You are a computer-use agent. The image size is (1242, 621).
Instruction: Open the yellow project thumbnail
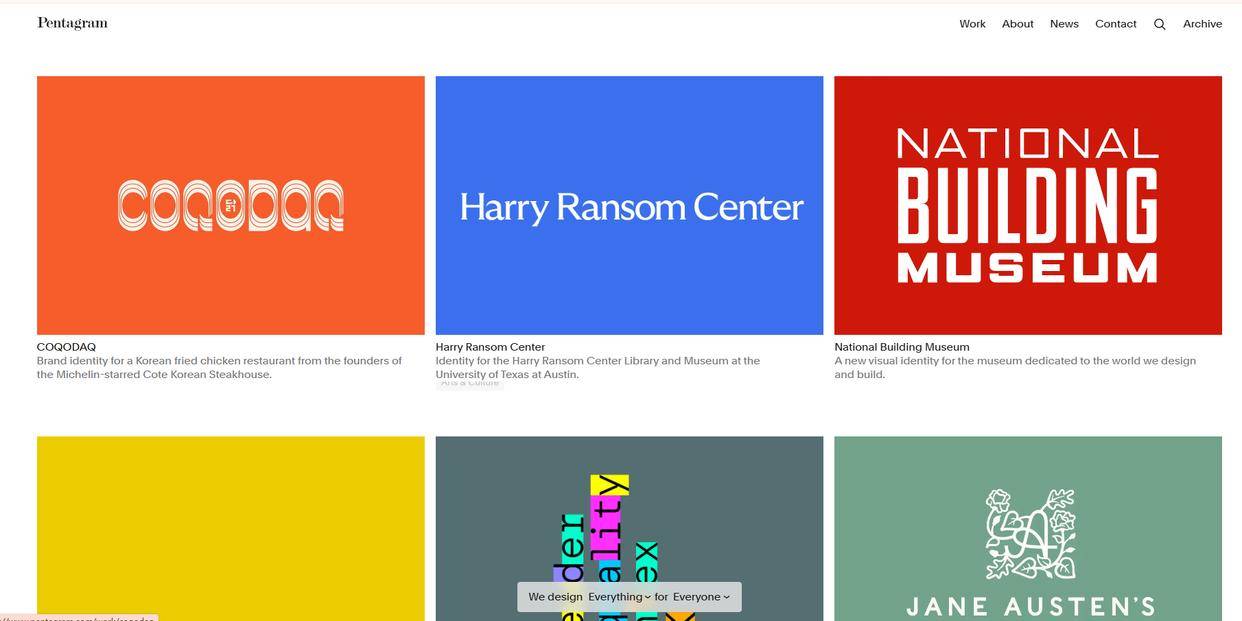231,528
